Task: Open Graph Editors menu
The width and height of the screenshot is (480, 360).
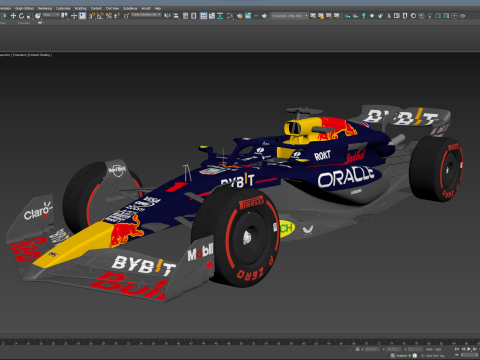Action: (x=24, y=8)
